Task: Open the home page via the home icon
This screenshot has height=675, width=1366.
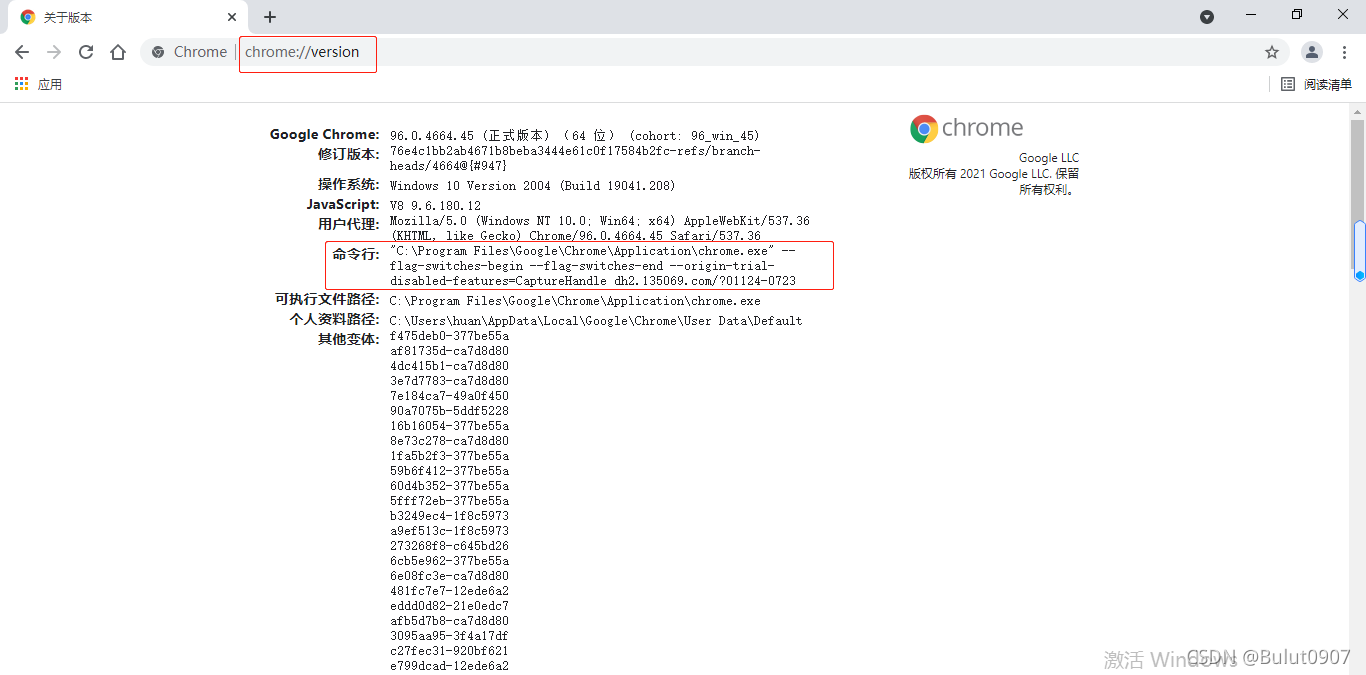Action: (118, 51)
